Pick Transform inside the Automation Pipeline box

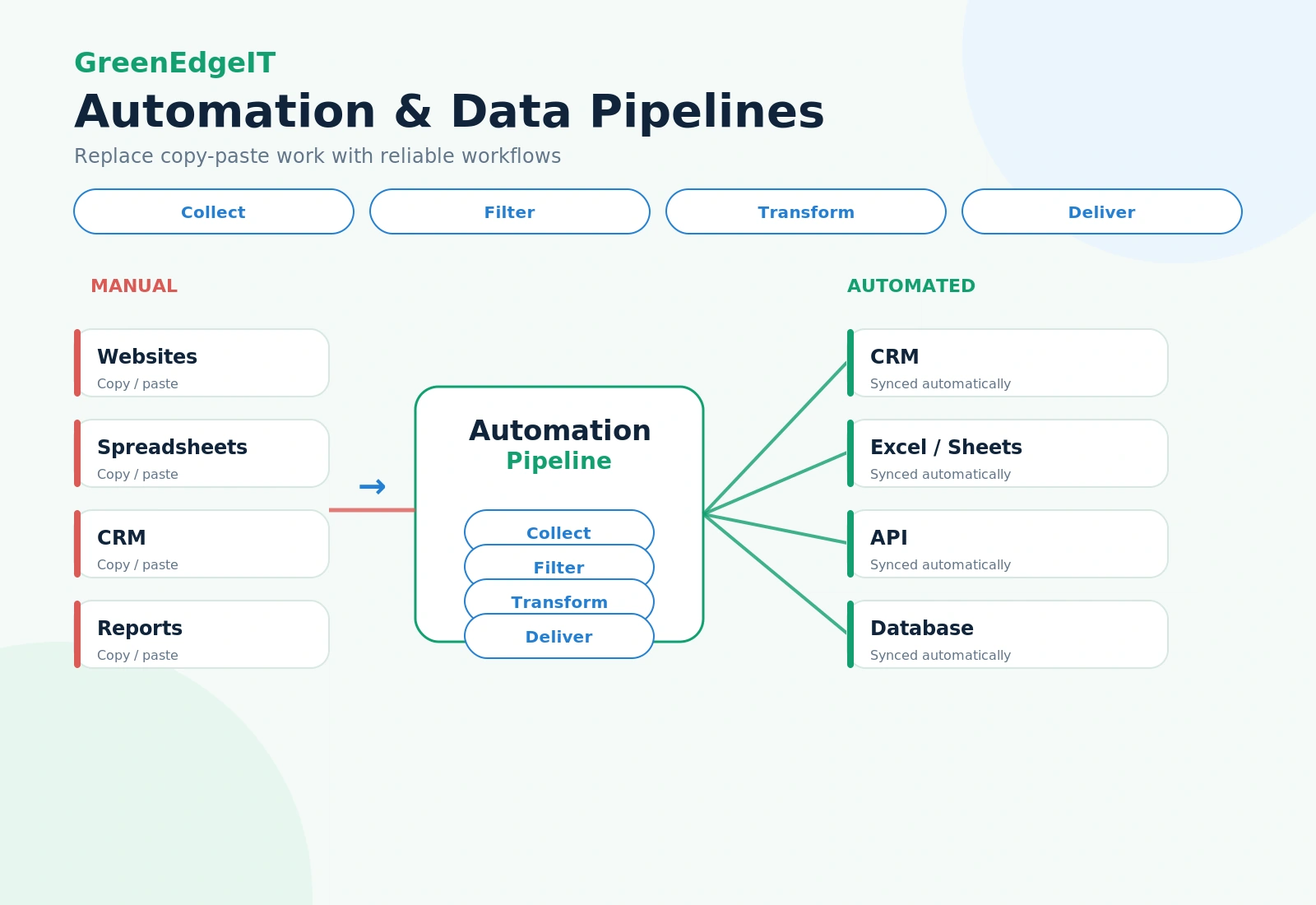(x=559, y=598)
